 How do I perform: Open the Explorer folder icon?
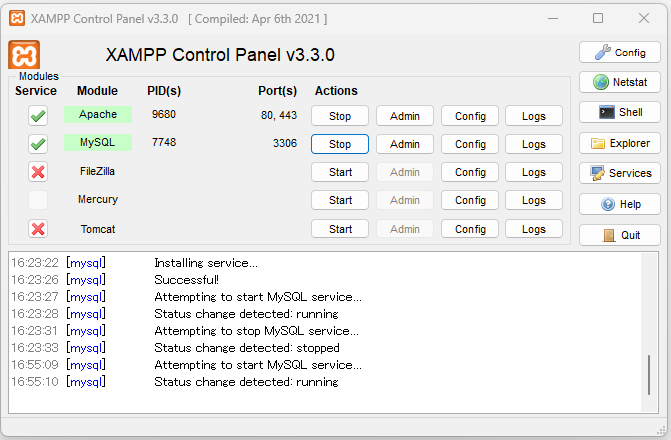click(x=620, y=143)
